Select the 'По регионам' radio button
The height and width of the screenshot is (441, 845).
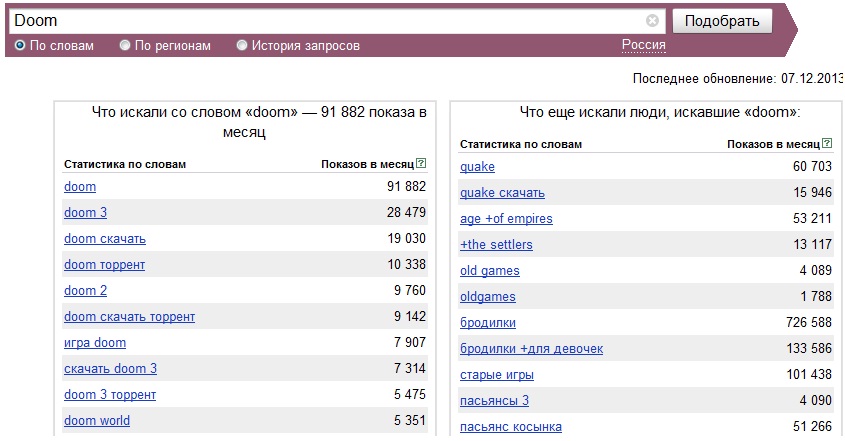click(x=125, y=46)
